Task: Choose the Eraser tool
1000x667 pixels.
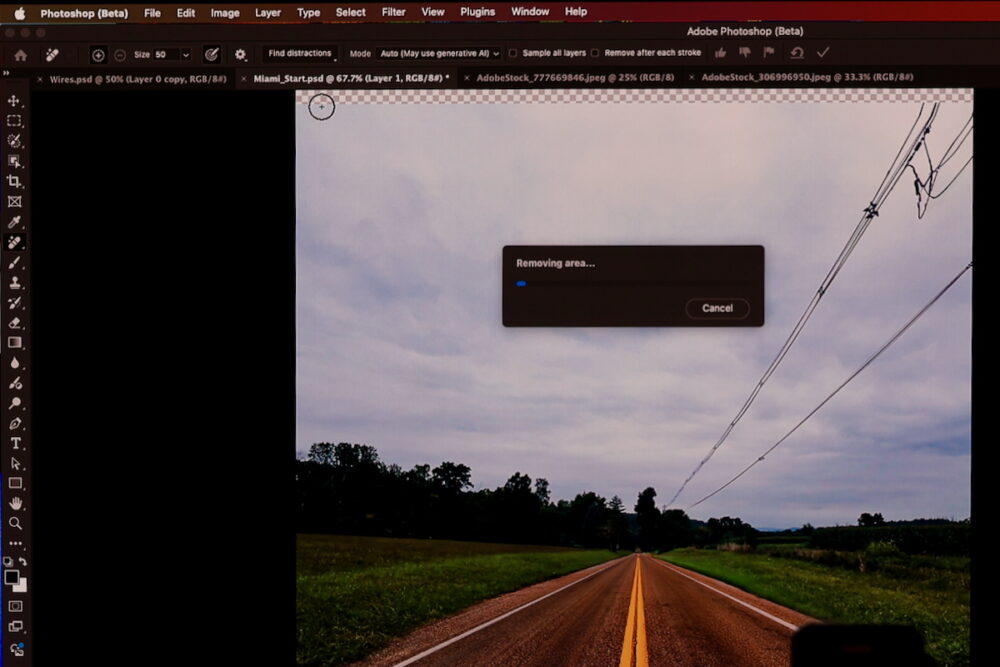Action: (x=14, y=323)
